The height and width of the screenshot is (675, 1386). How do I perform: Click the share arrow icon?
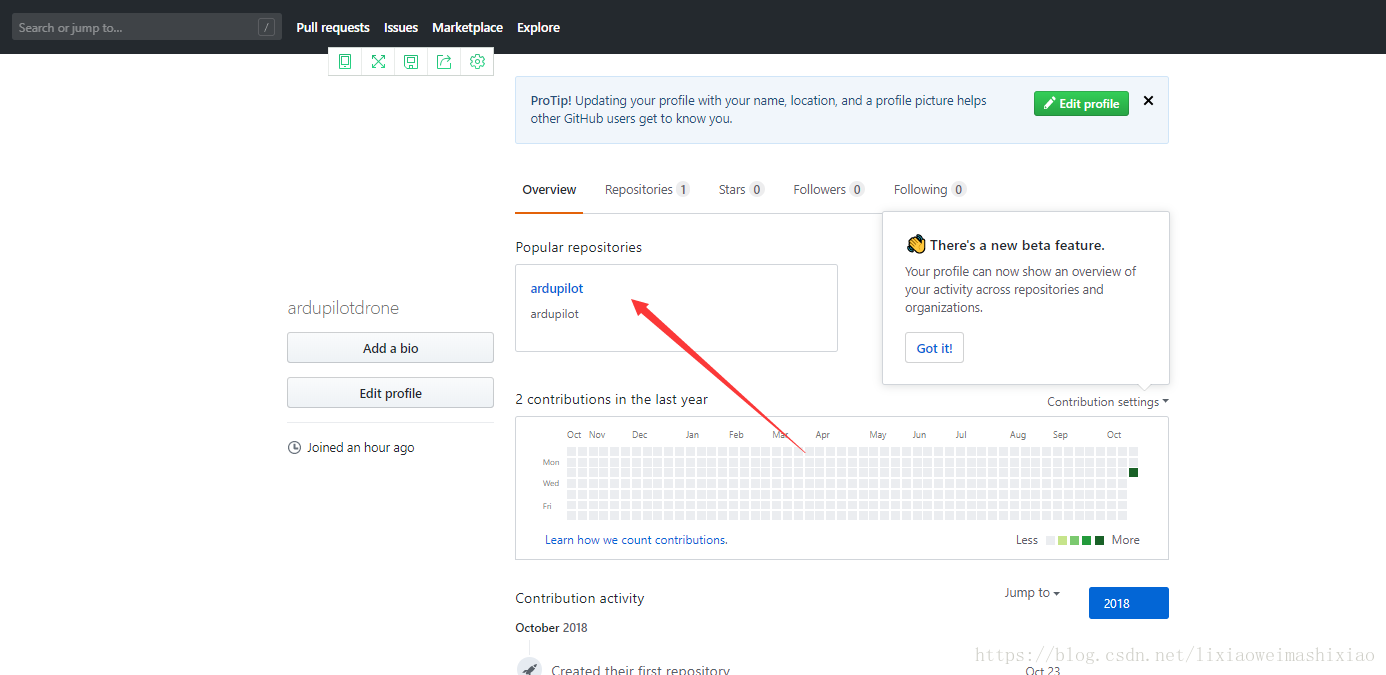click(444, 62)
